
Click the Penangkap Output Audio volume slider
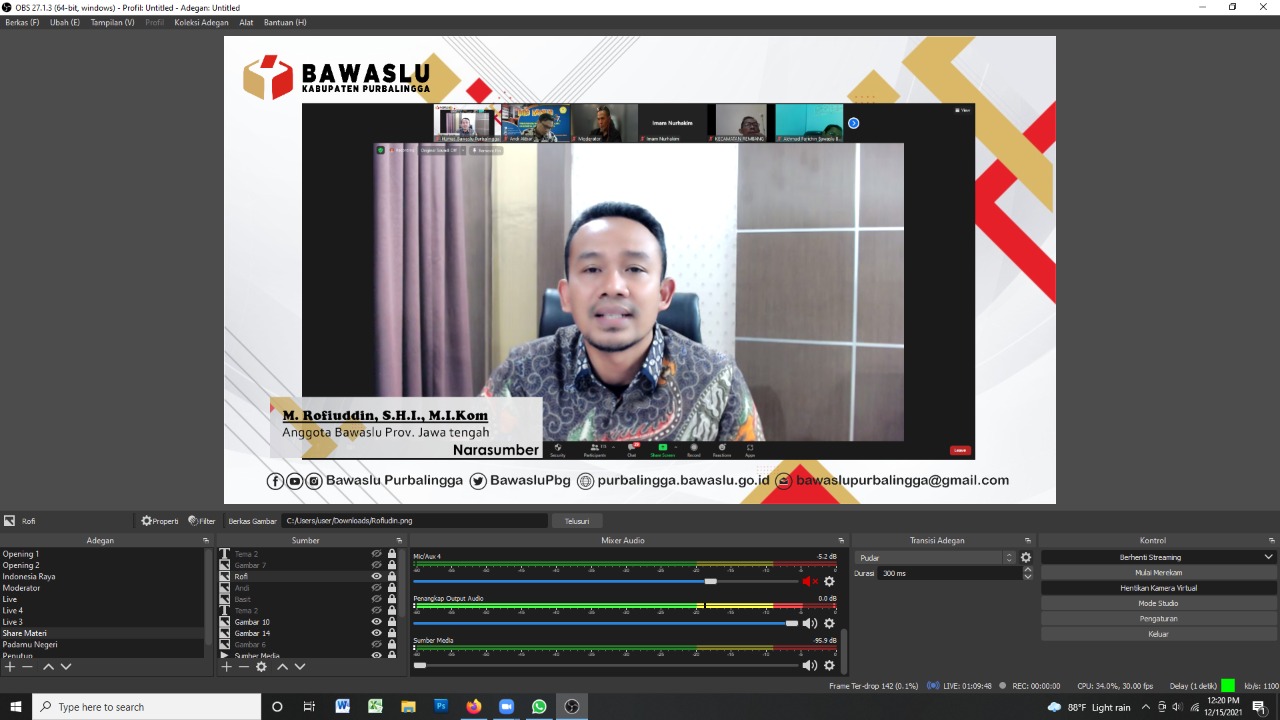click(x=605, y=623)
